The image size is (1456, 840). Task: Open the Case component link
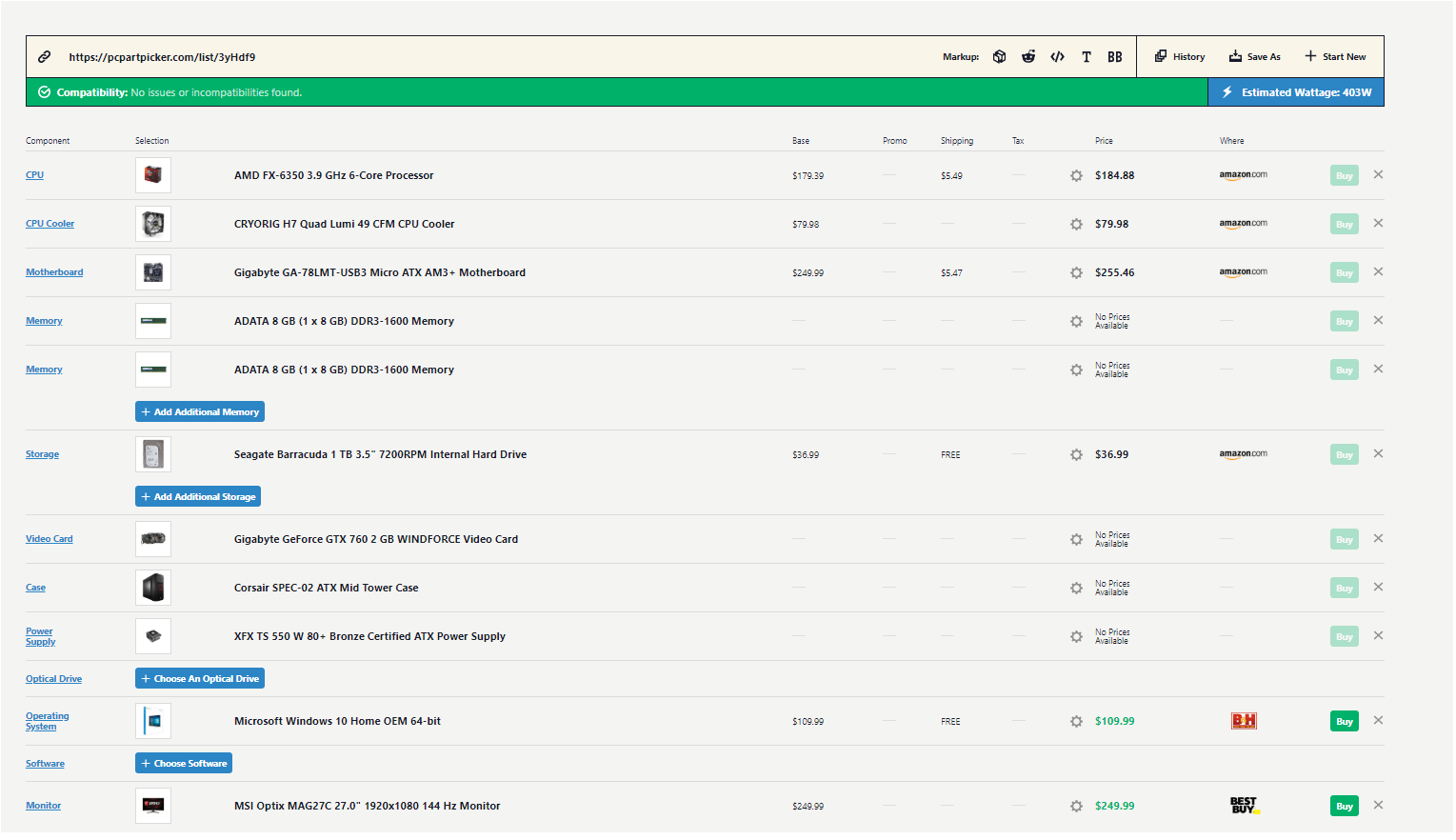coord(35,588)
